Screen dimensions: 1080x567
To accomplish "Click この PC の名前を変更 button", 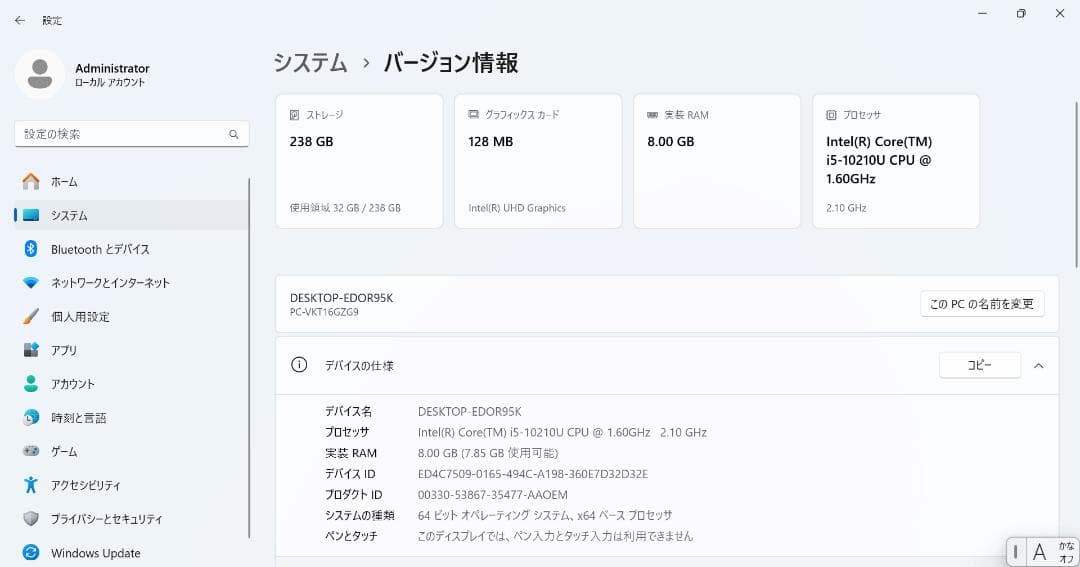I will 982,304.
